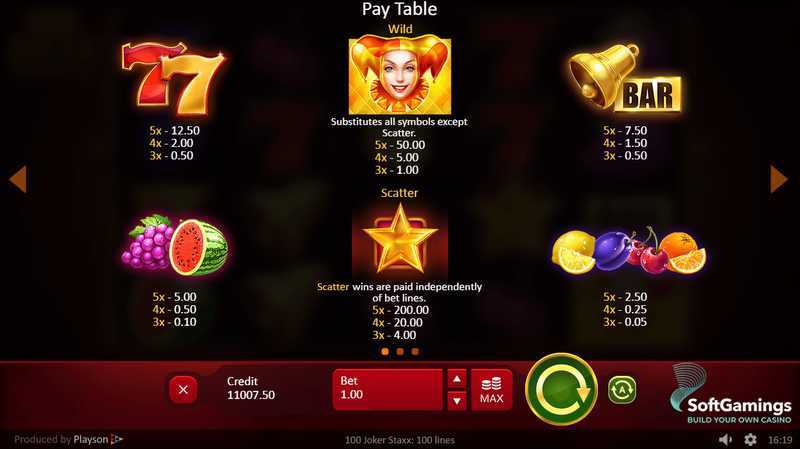Enable autoplay with the small green A button
800x449 pixels.
tap(622, 390)
